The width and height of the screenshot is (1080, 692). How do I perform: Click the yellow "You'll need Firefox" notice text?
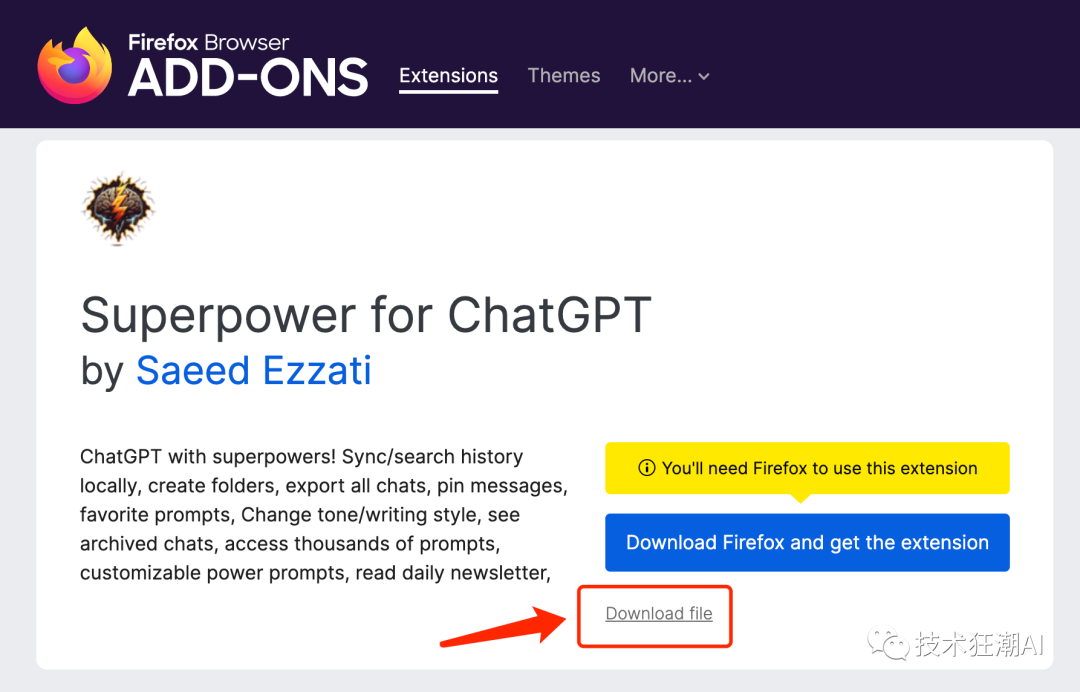pos(819,468)
